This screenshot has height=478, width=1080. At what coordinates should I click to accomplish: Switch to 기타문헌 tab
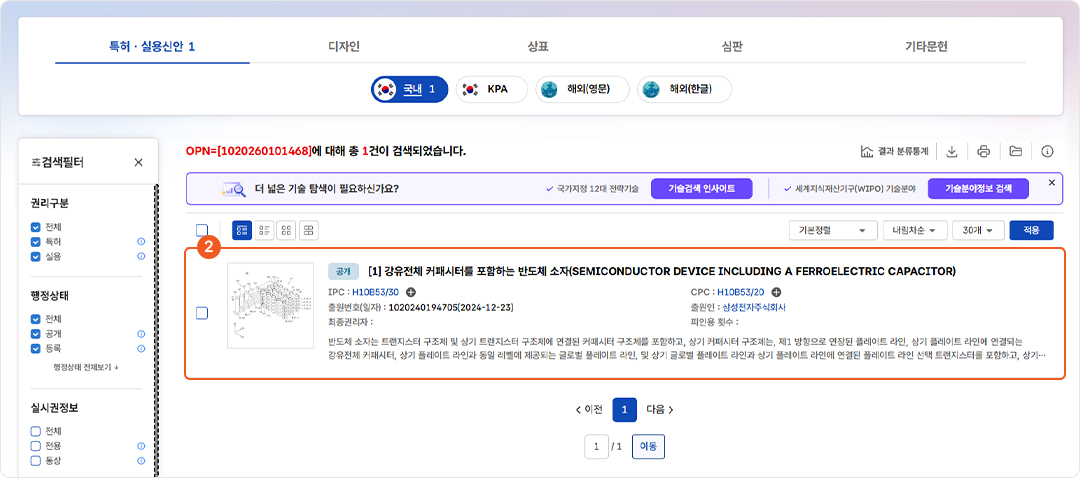click(926, 47)
